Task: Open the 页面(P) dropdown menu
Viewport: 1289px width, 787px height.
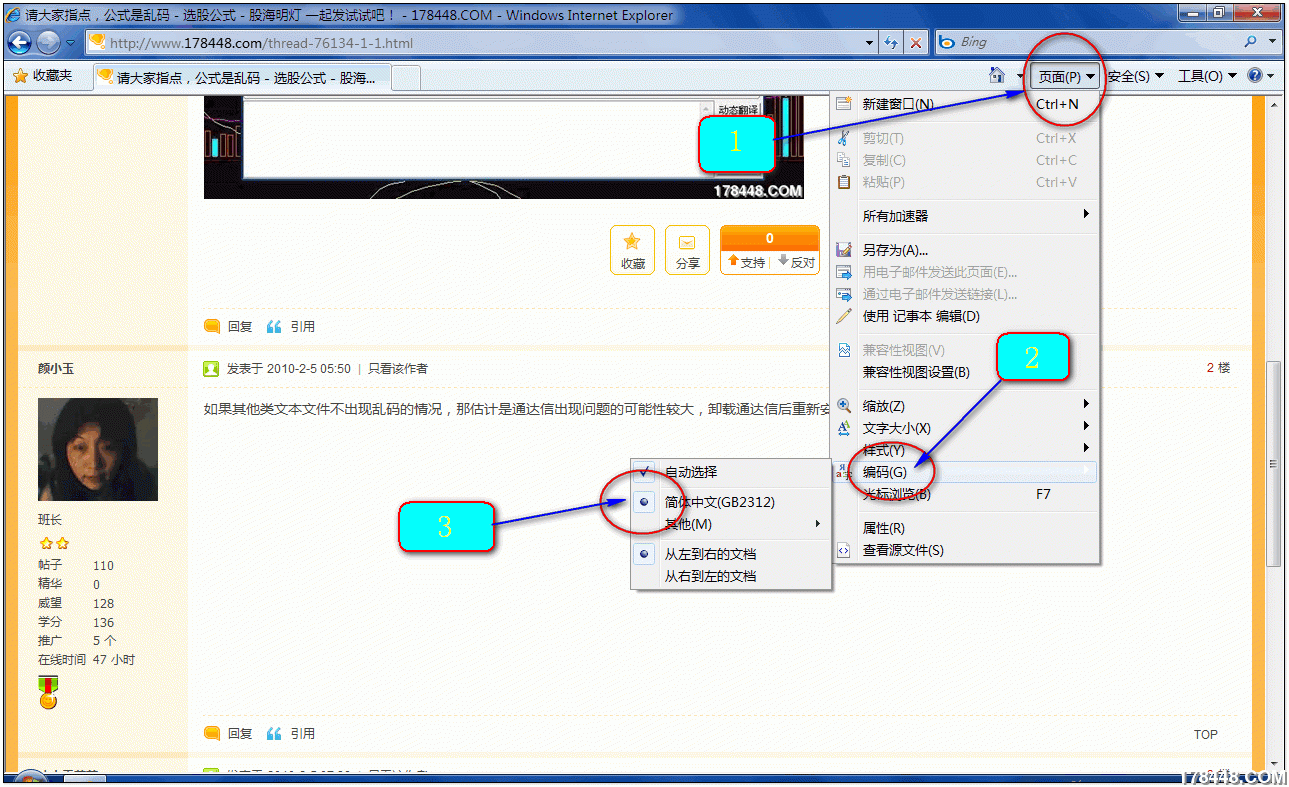Action: 1066,76
